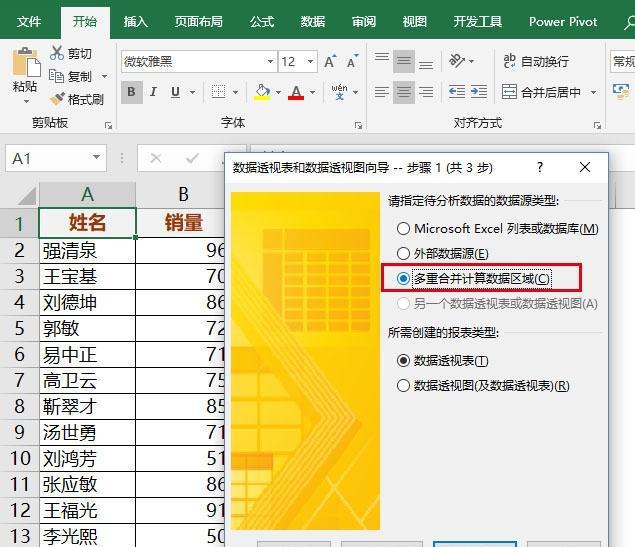Decrease the indent
Viewport: 635px width, 547px height.
pyautogui.click(x=457, y=92)
